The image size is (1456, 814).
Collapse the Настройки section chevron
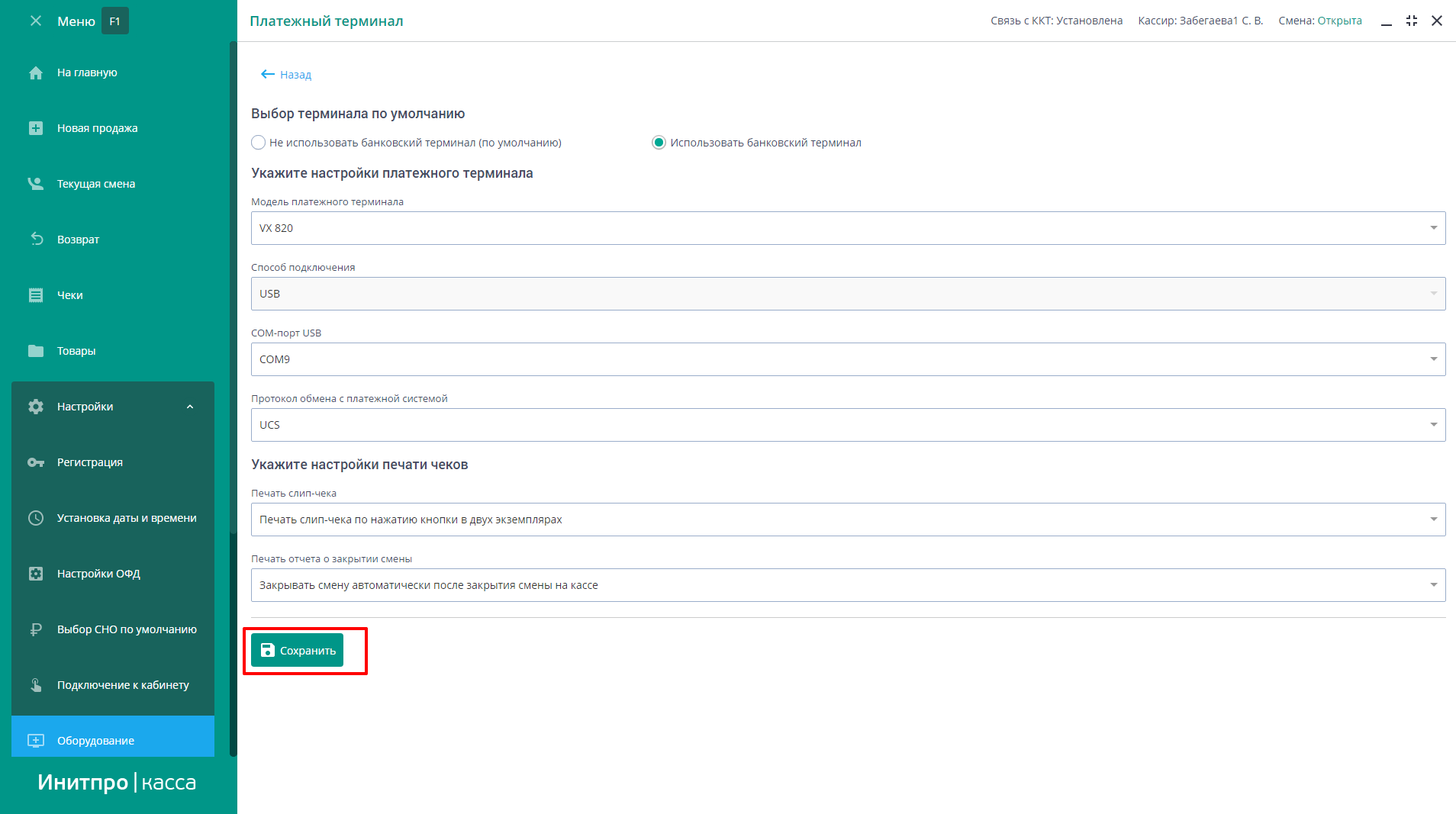[190, 407]
